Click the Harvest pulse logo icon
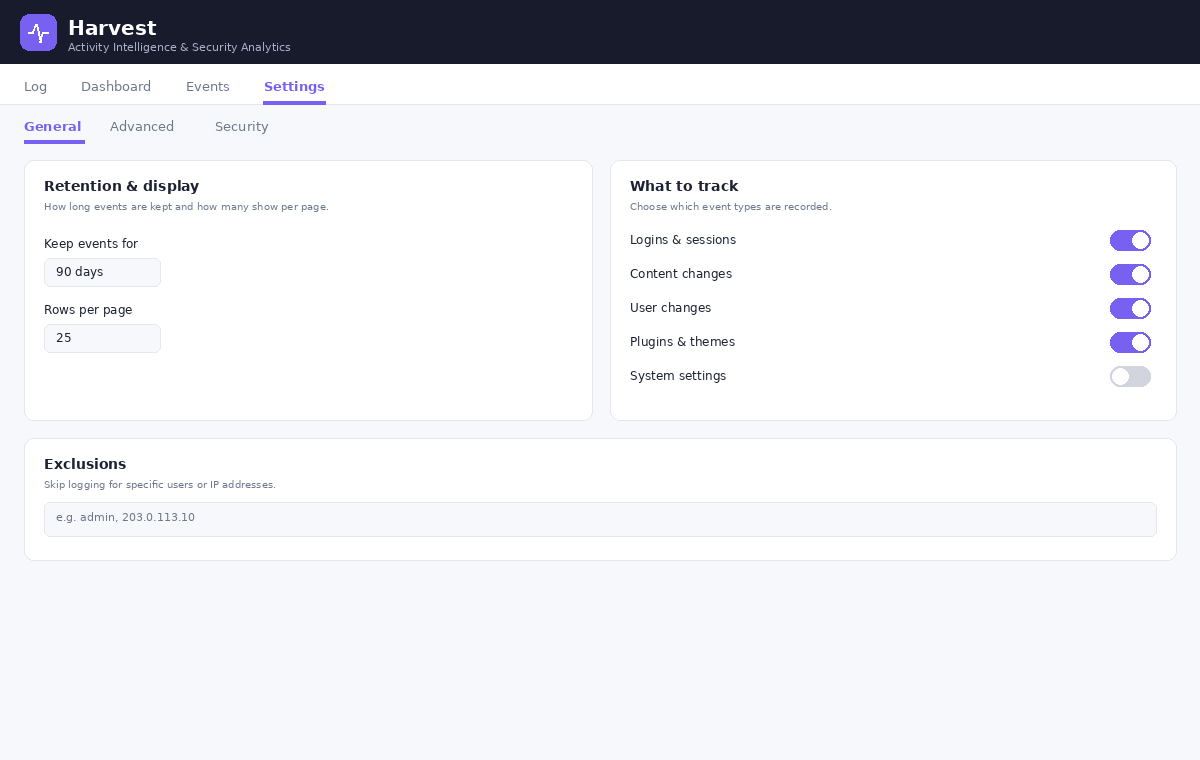Screen dimensions: 1200x760 point(38,32)
